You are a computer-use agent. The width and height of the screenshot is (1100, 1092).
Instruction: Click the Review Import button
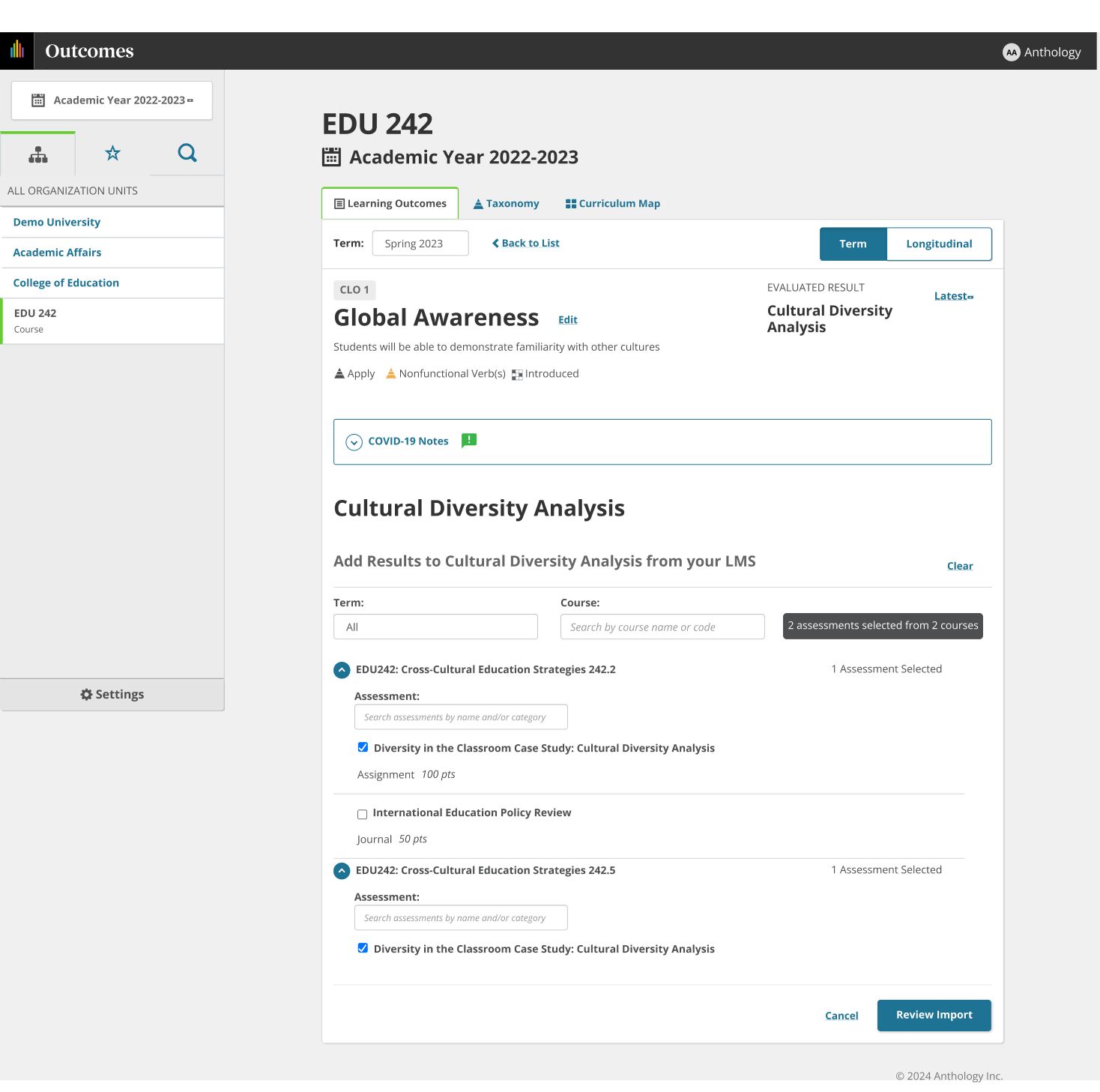coord(934,1016)
